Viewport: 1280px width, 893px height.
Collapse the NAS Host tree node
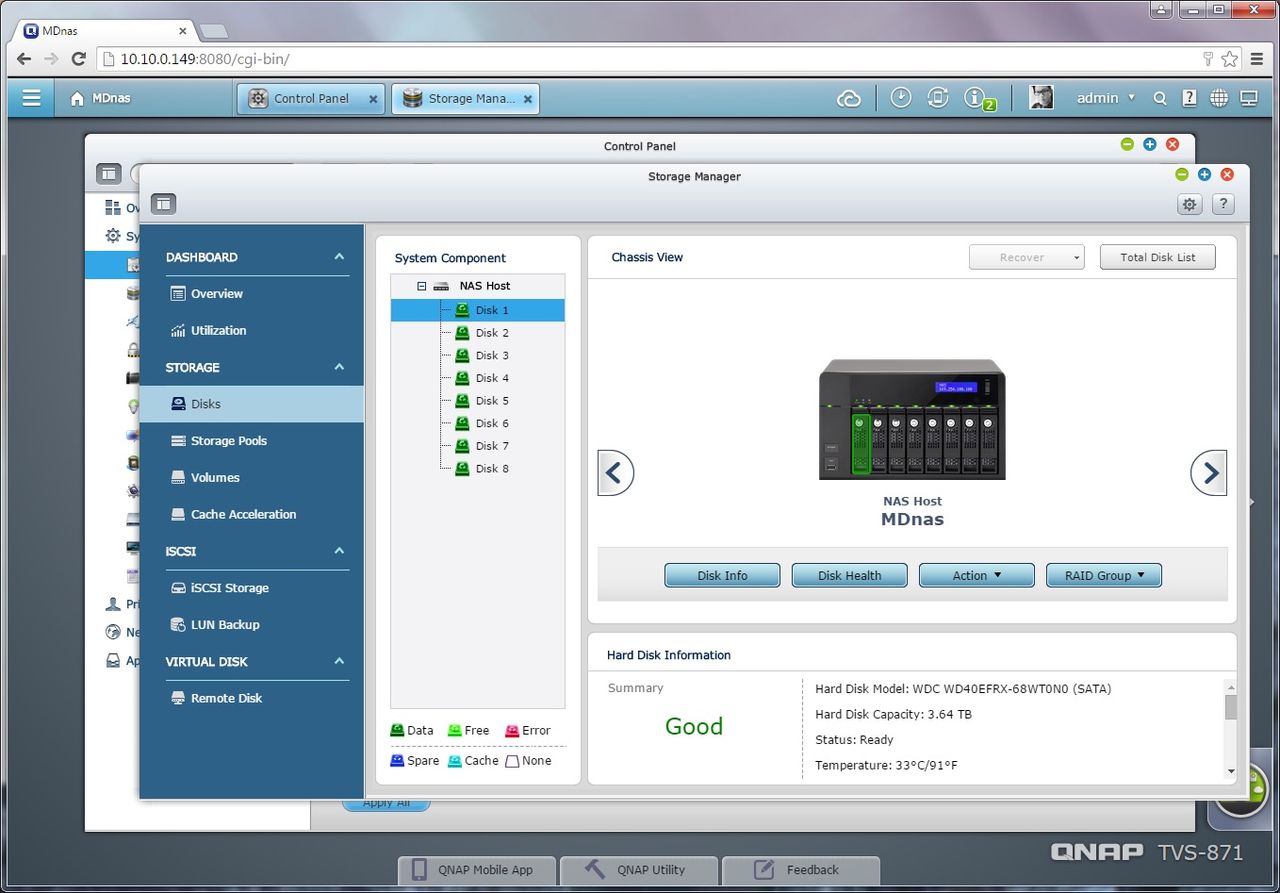tap(421, 286)
